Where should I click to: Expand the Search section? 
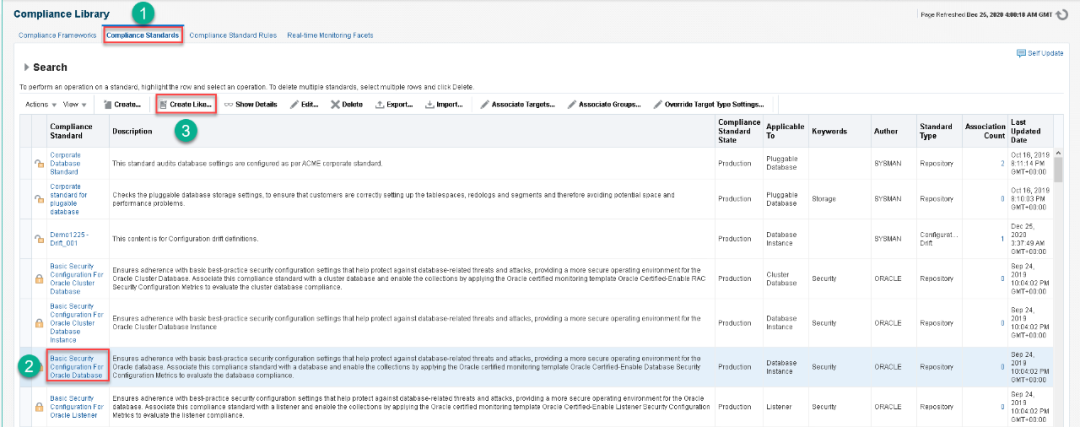point(27,68)
